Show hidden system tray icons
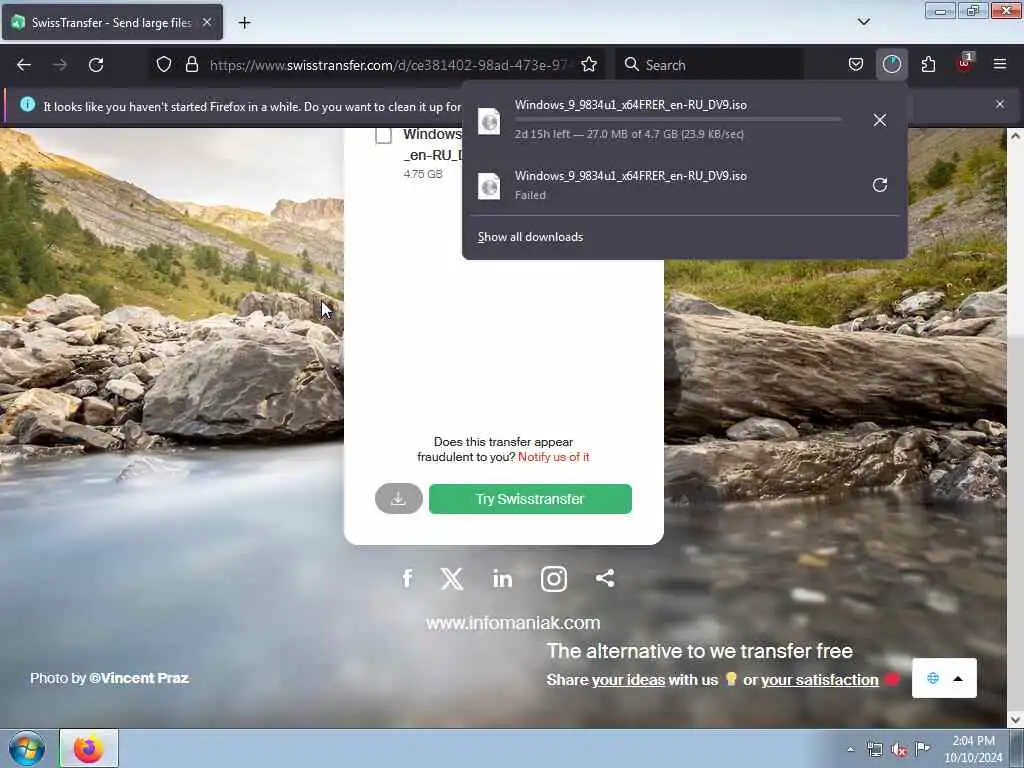 pyautogui.click(x=850, y=749)
